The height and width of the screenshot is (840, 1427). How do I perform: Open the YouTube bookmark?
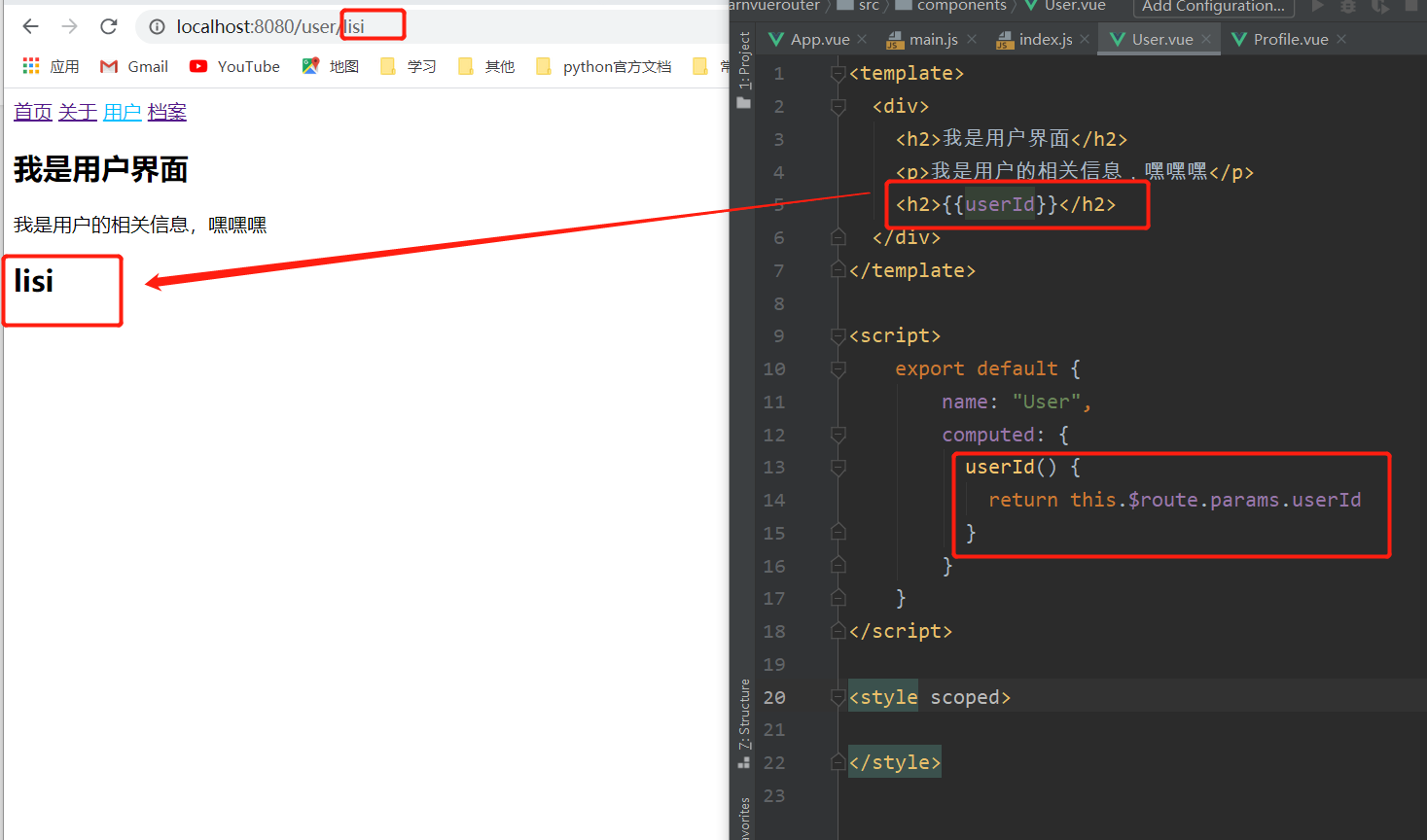click(x=234, y=66)
